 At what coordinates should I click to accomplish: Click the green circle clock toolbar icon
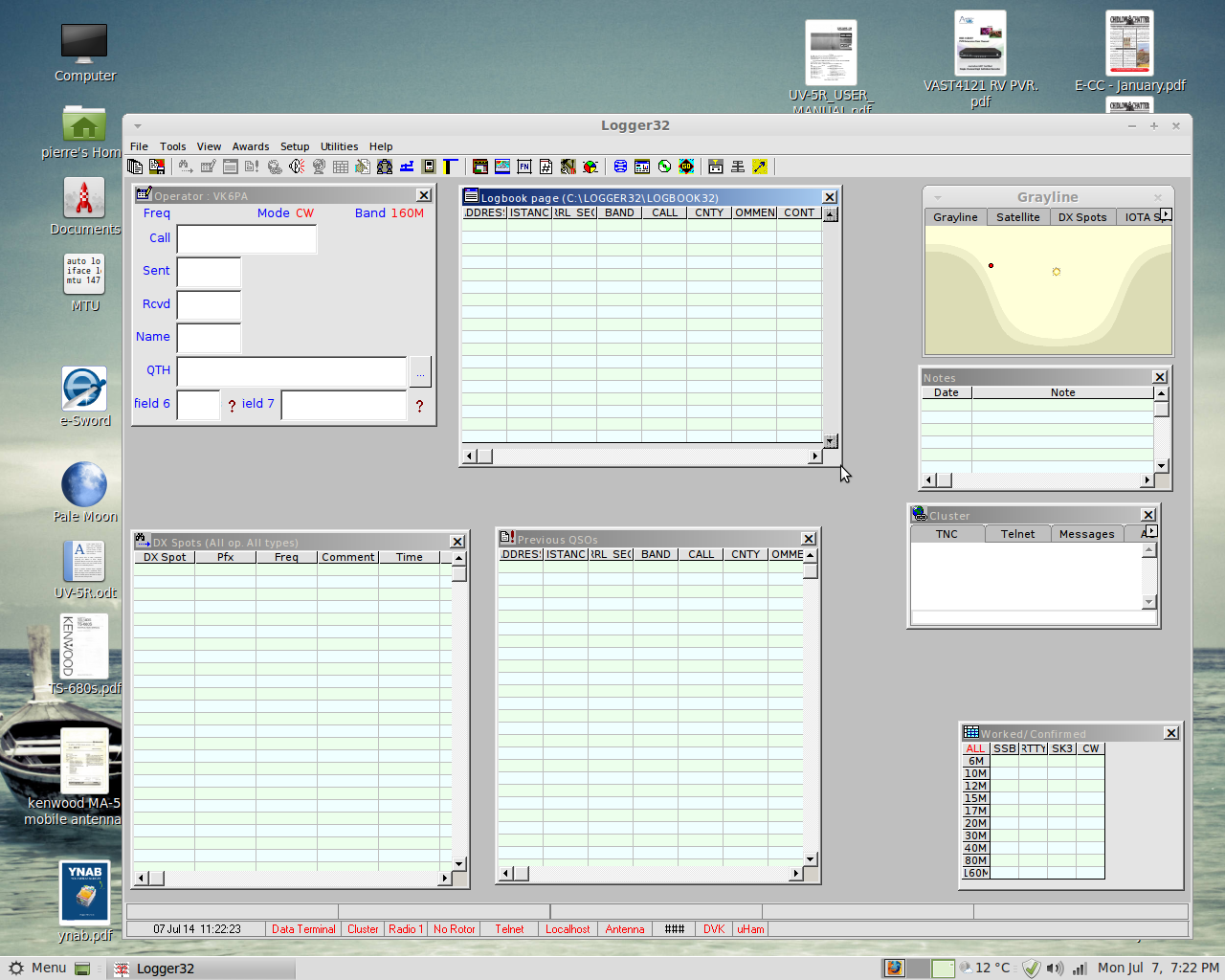pyautogui.click(x=664, y=167)
